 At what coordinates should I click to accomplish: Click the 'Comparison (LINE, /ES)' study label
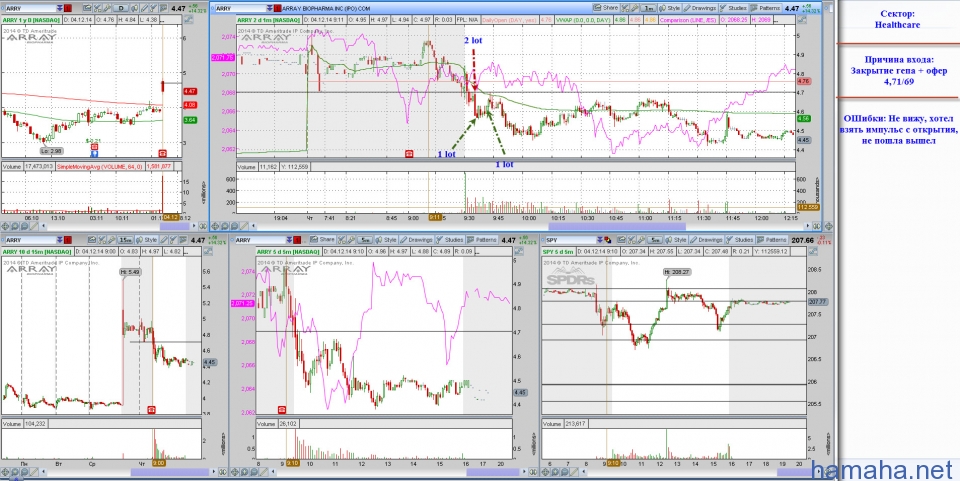[688, 20]
